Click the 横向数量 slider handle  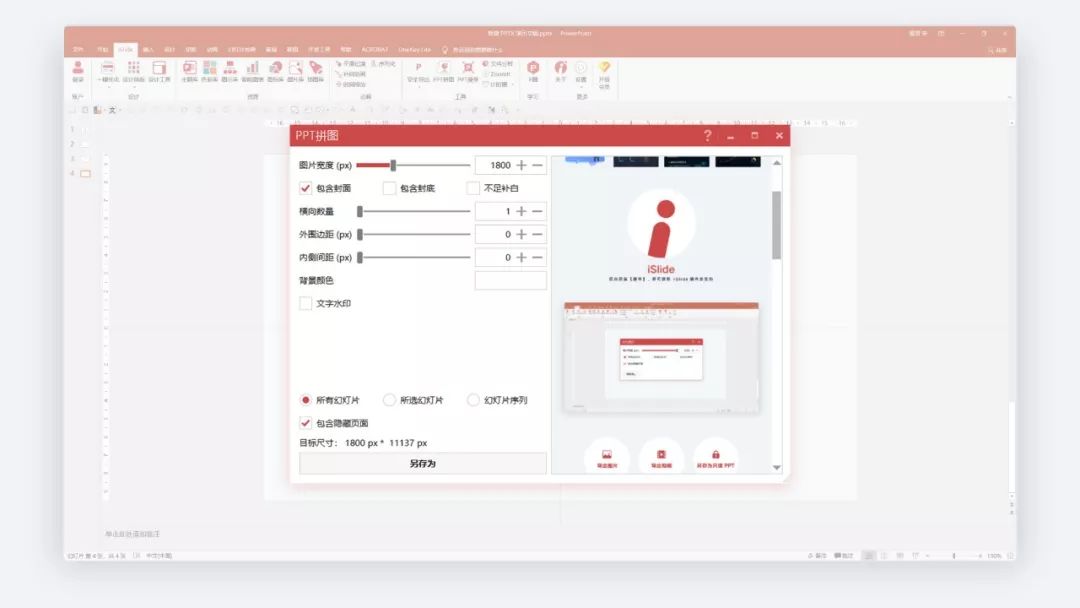[360, 211]
